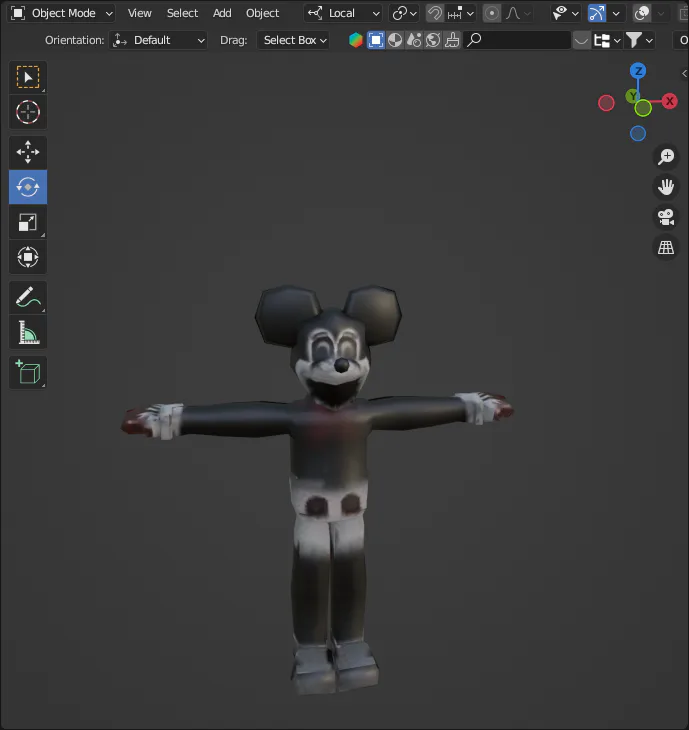The width and height of the screenshot is (689, 730).
Task: Open the Object Mode dropdown
Action: [61, 14]
